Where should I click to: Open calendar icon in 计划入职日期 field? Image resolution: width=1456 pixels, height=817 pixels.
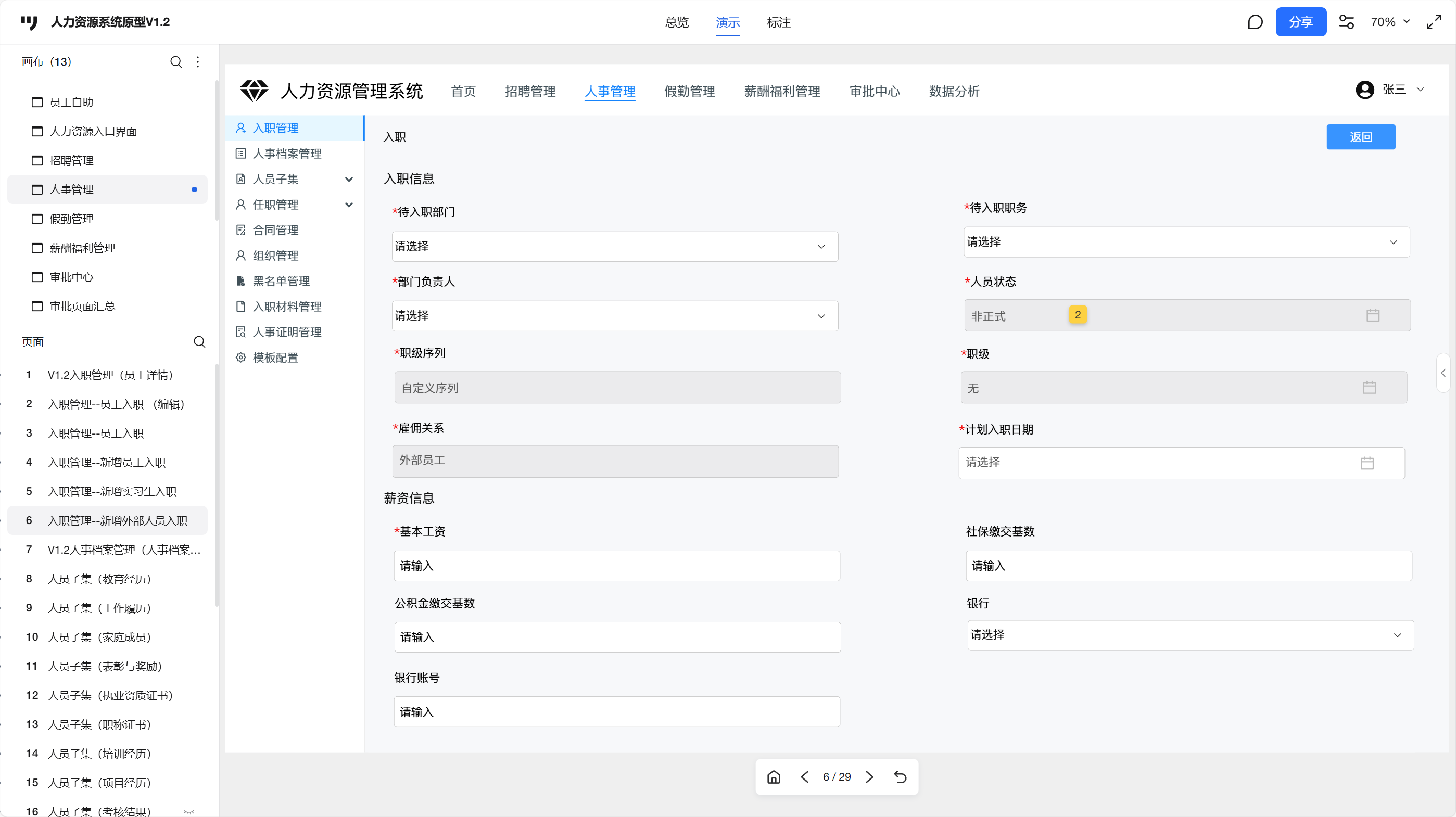click(1366, 463)
